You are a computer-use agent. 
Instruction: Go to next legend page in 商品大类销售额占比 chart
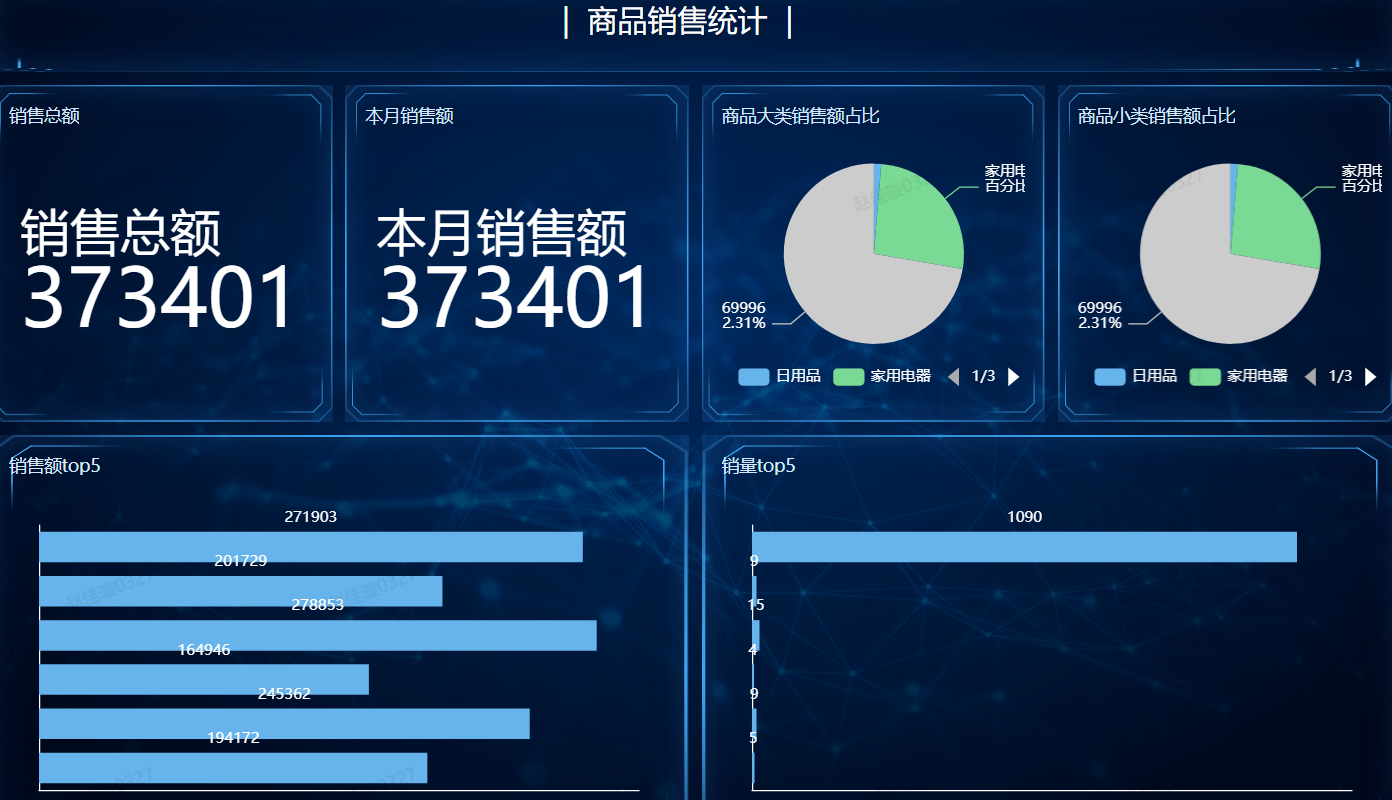click(1013, 377)
